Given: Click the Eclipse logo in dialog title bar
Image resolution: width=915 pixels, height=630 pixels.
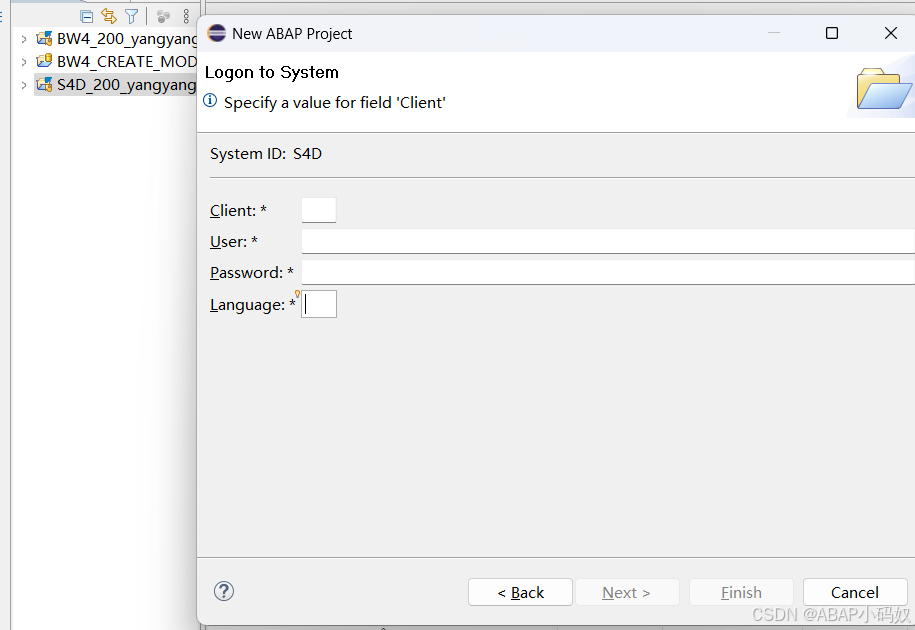Looking at the screenshot, I should [216, 33].
